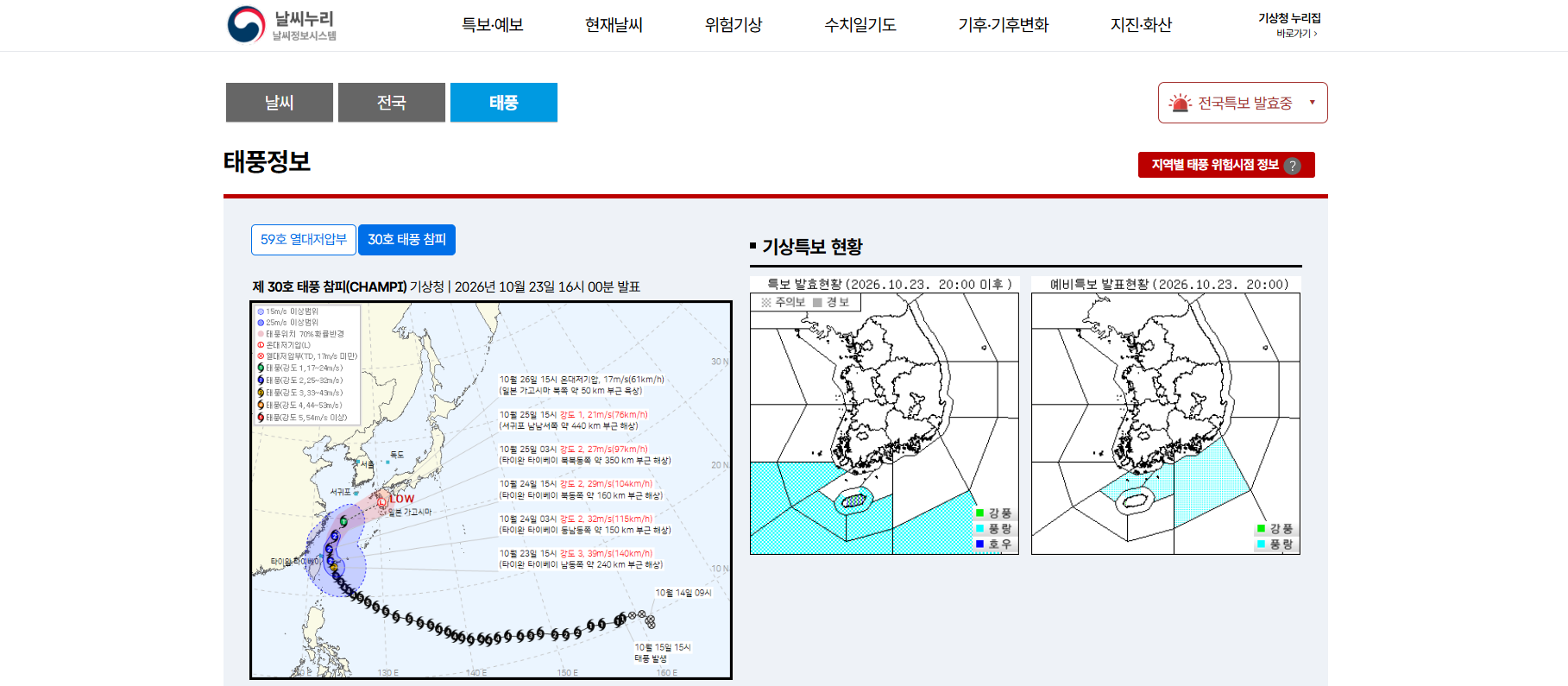Open the 현재날씨 menu
The width and height of the screenshot is (1568, 686).
pyautogui.click(x=614, y=25)
